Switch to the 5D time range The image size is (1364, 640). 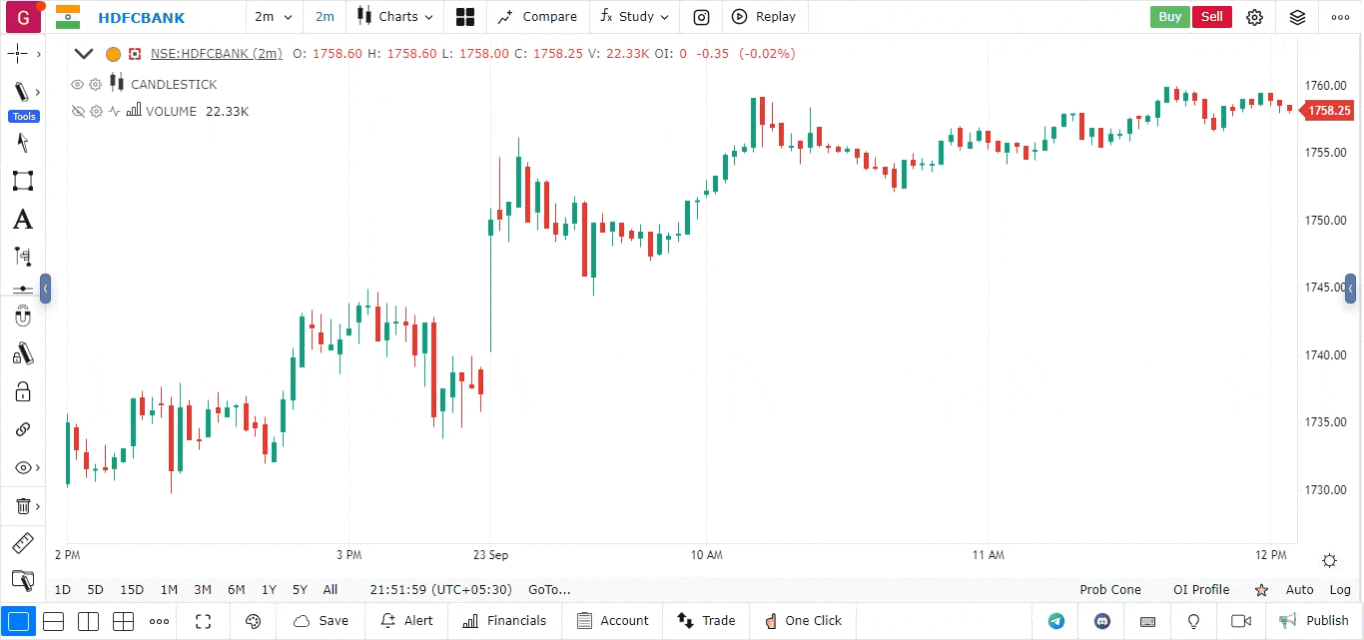95,590
